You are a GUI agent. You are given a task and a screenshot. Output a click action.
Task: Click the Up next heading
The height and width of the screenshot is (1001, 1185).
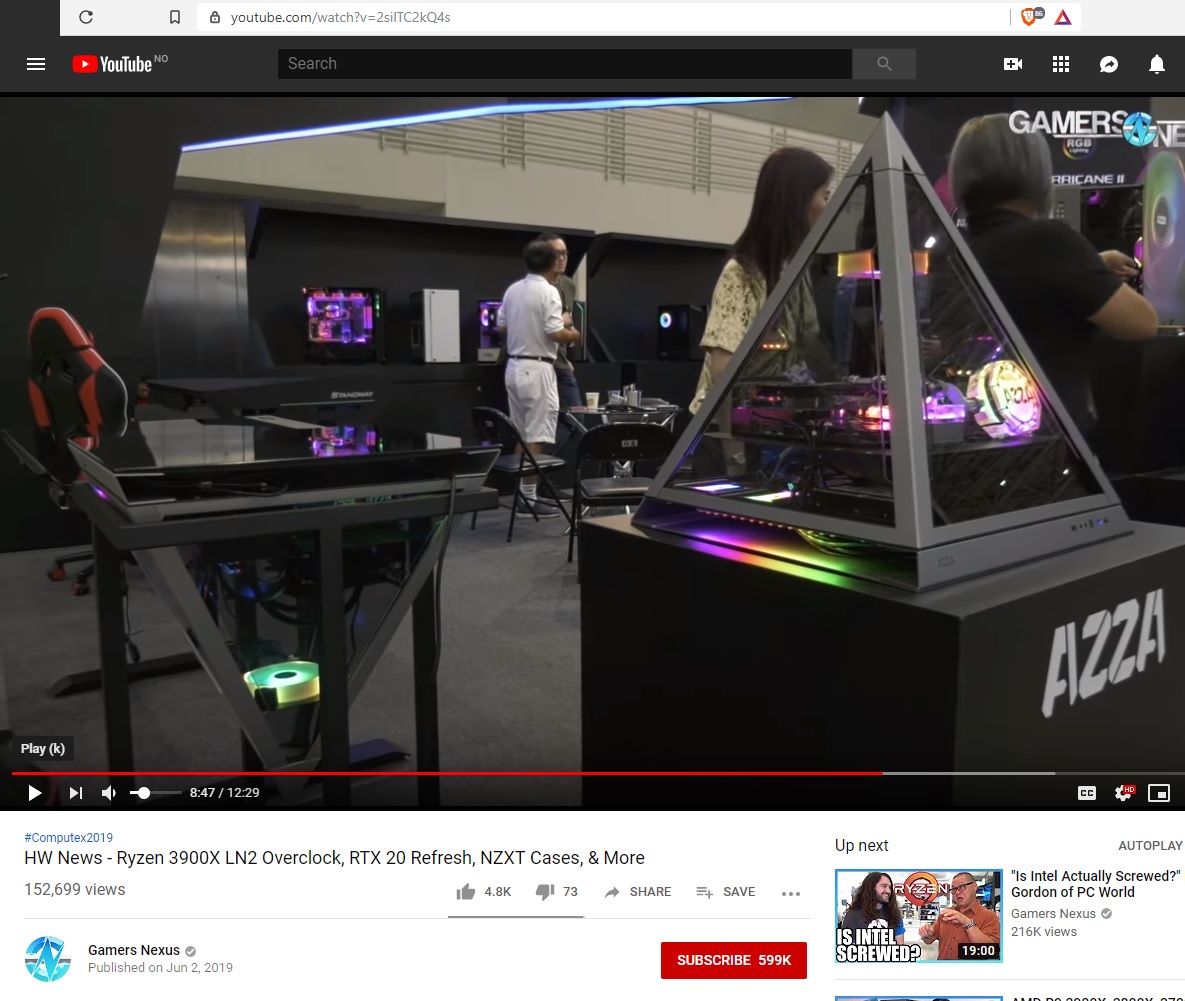[862, 845]
